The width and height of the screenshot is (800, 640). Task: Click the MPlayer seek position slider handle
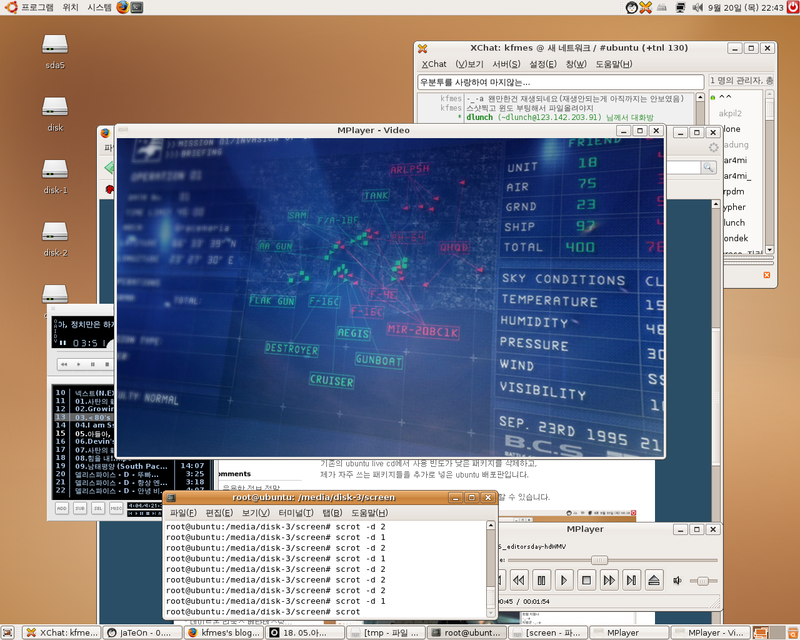(599, 560)
